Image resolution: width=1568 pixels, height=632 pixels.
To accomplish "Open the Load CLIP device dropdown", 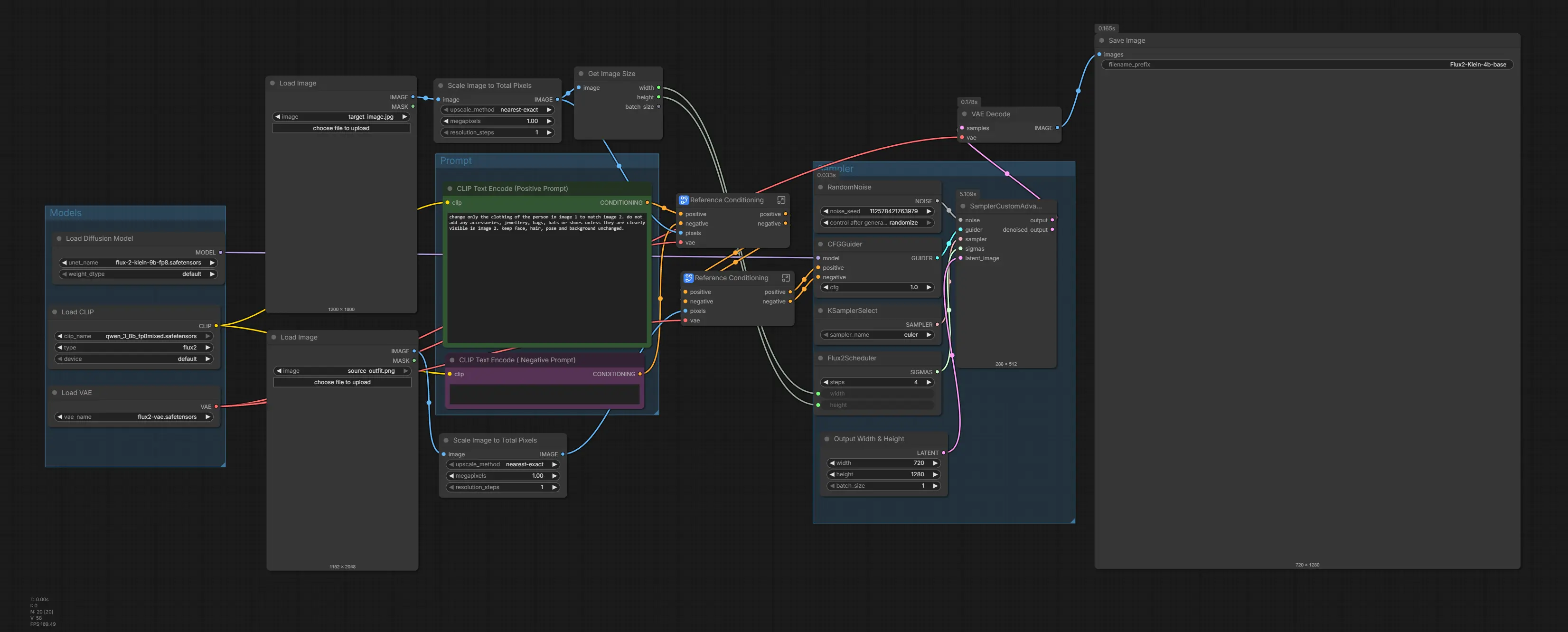I will pos(134,359).
